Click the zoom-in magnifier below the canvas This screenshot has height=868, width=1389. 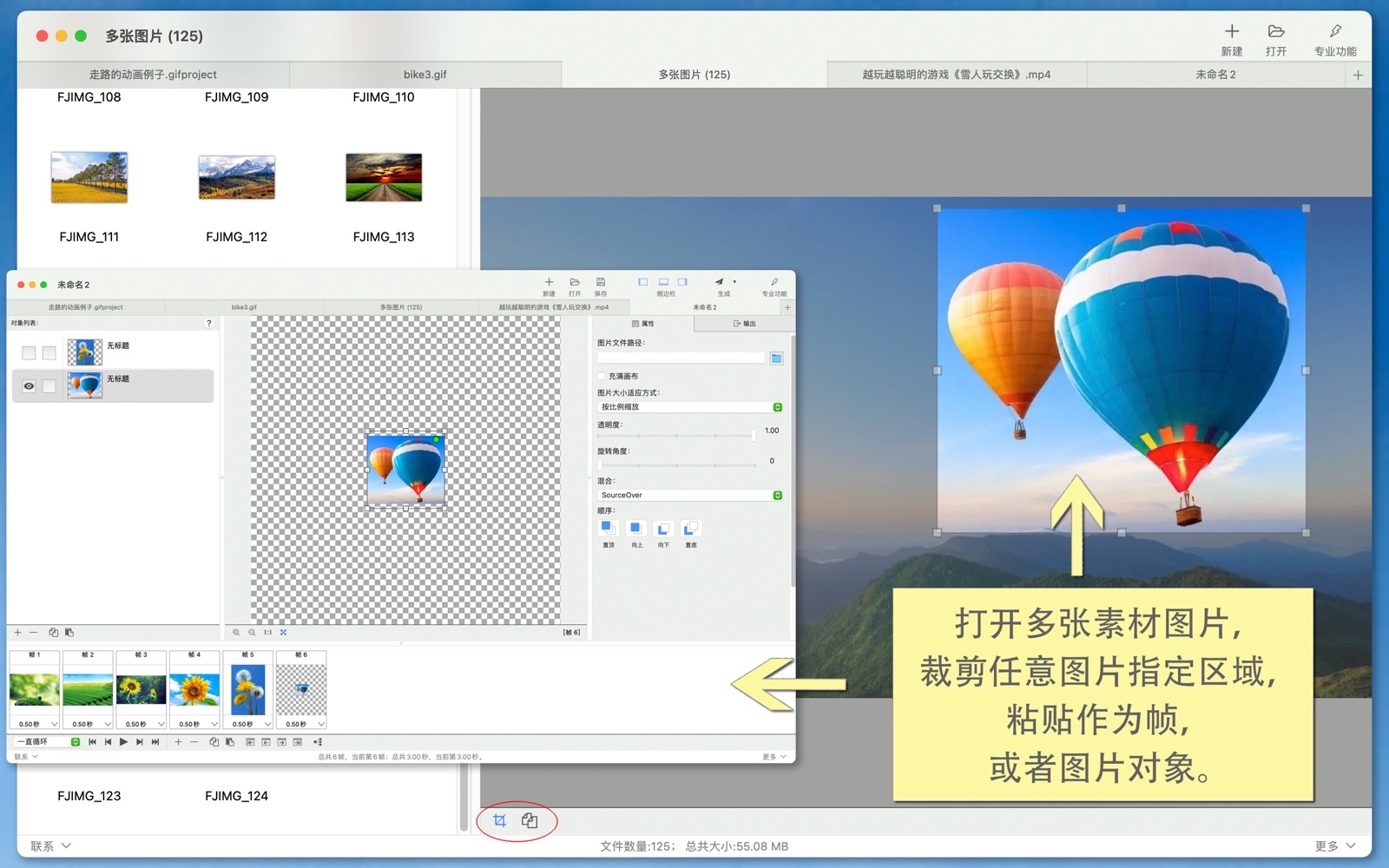click(236, 633)
